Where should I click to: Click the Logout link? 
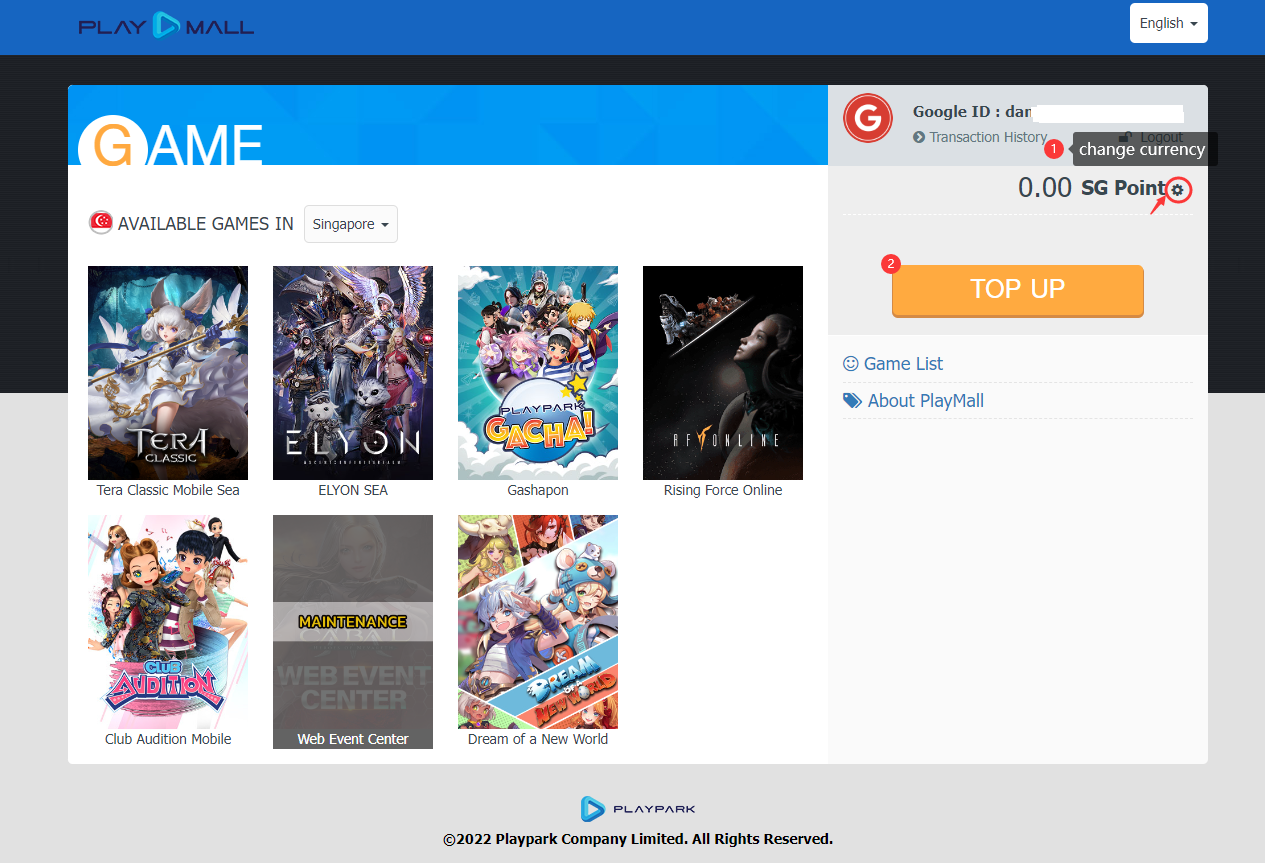tap(1151, 137)
